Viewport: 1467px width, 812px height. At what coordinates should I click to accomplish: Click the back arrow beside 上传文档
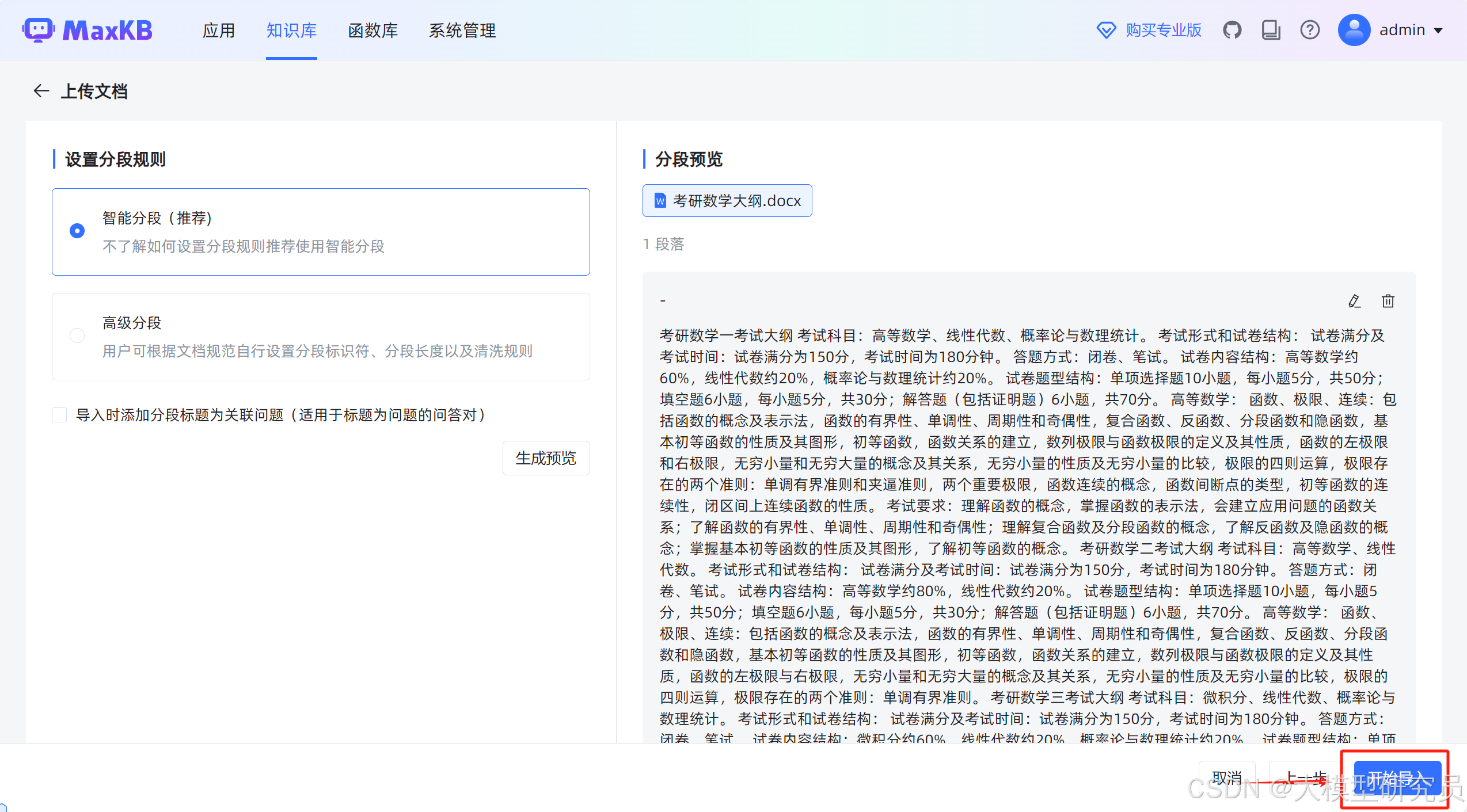click(x=41, y=91)
